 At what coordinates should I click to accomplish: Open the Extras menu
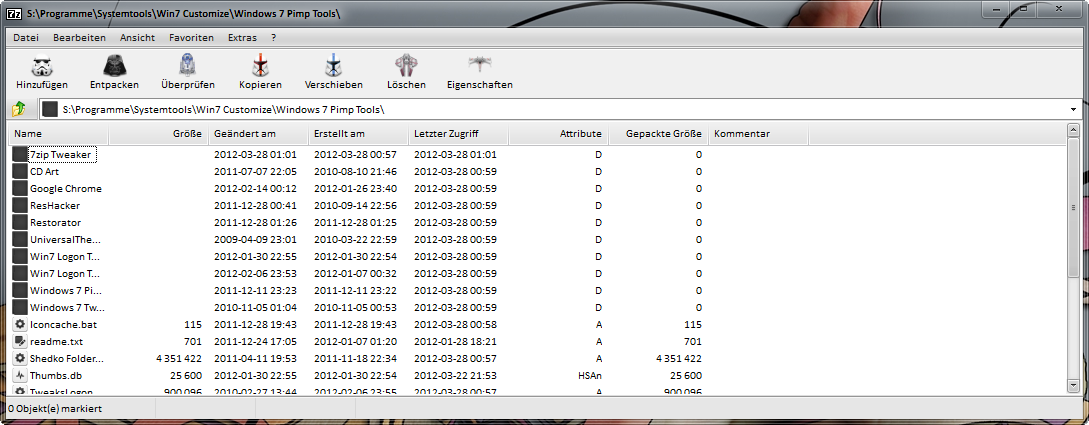point(242,38)
